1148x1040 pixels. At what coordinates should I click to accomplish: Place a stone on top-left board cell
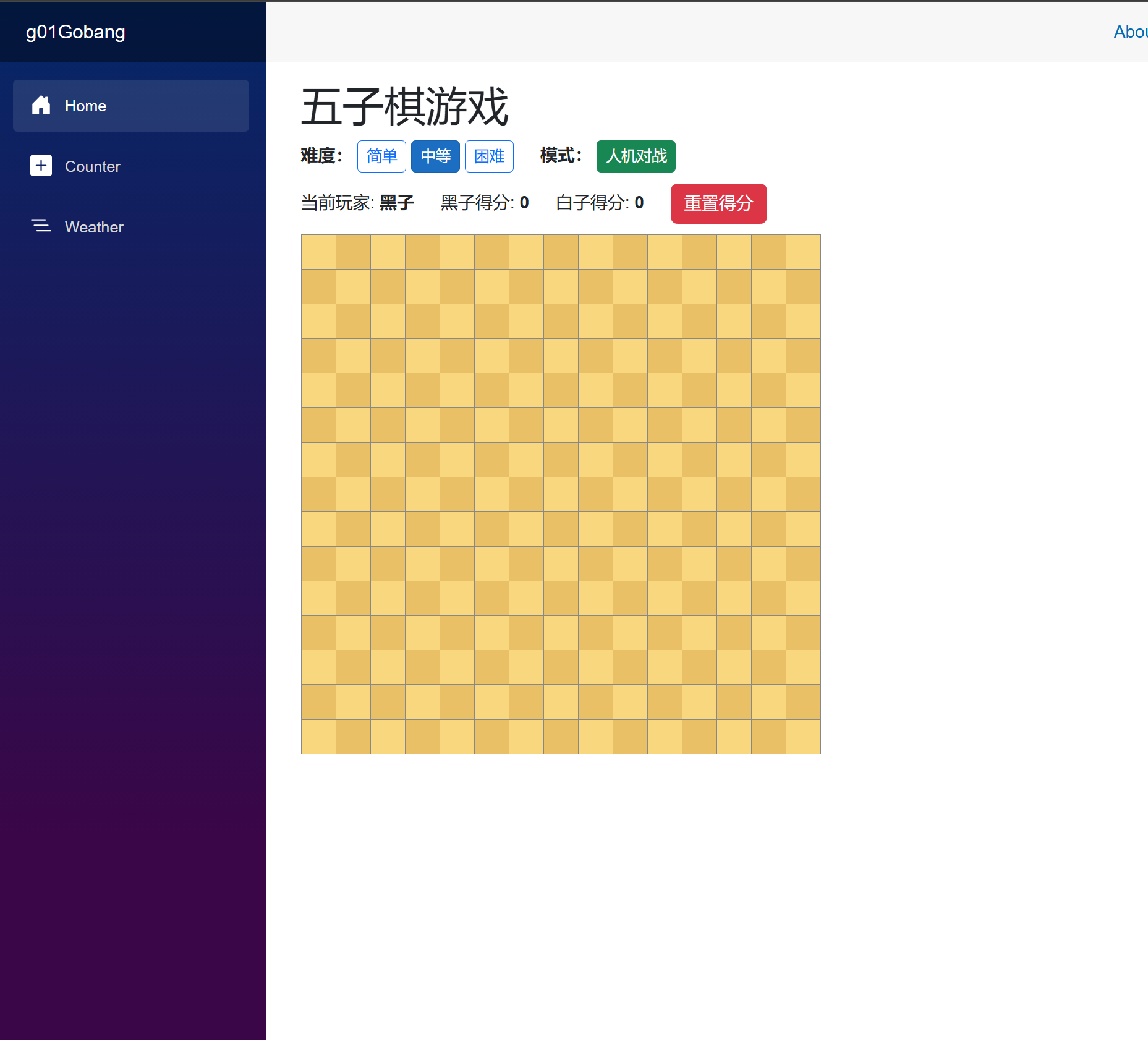pos(318,252)
